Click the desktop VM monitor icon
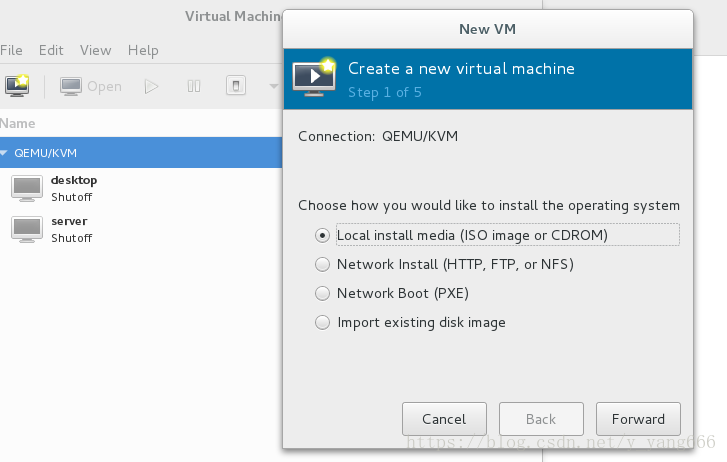 pos(27,188)
